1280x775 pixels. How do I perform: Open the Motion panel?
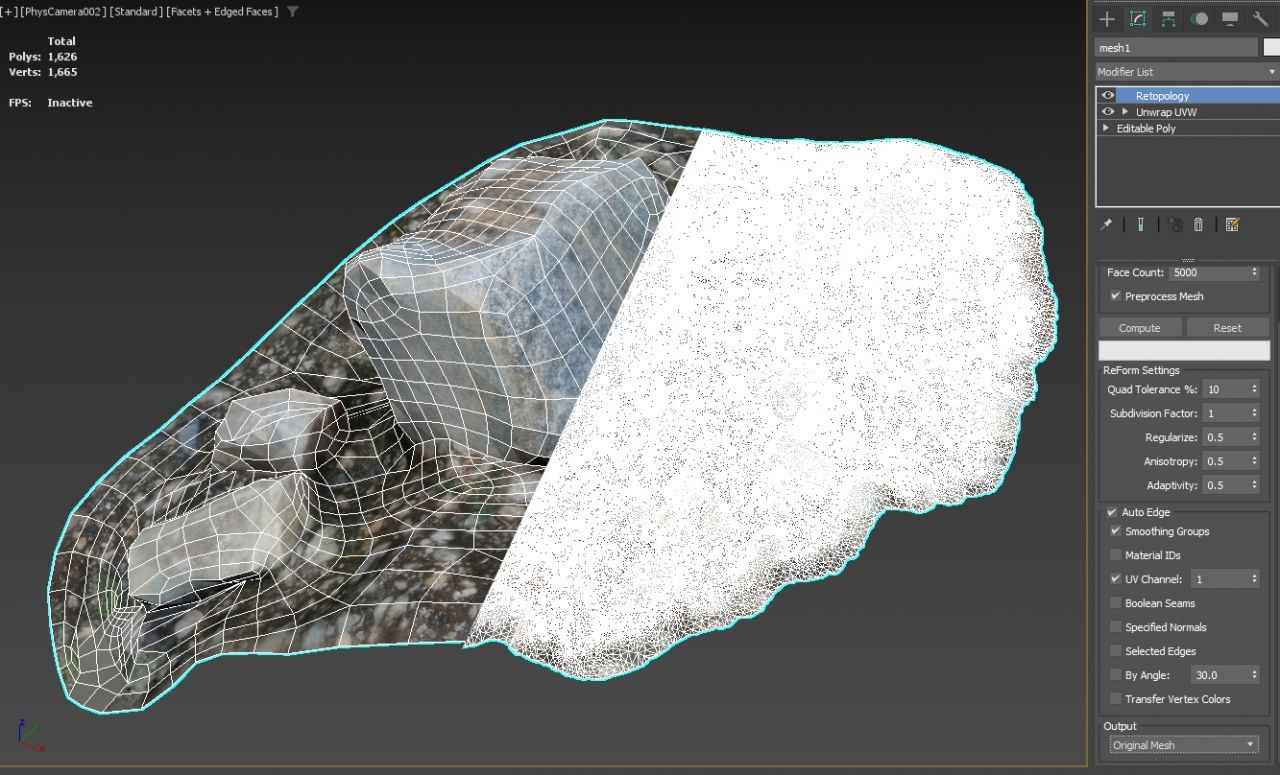(x=1200, y=19)
